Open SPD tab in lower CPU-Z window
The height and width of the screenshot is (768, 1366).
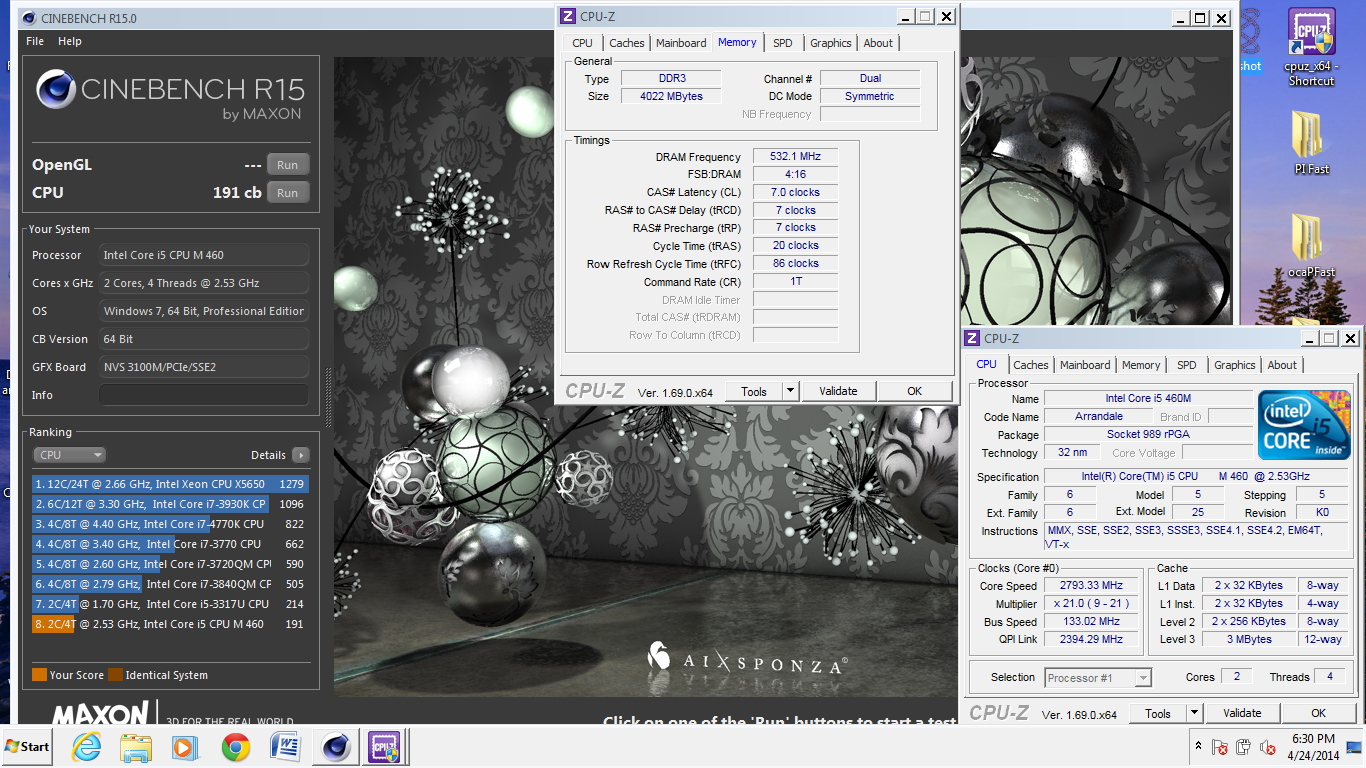point(1187,365)
